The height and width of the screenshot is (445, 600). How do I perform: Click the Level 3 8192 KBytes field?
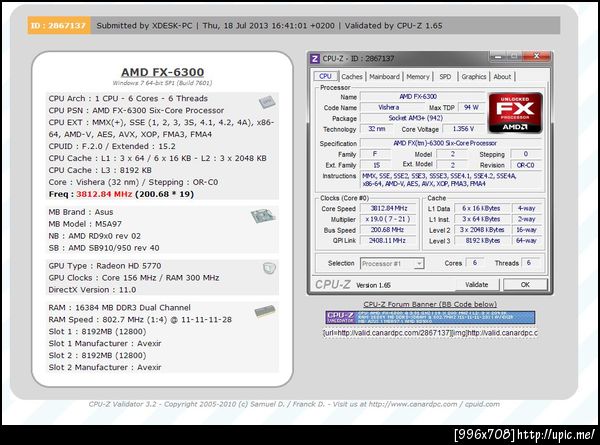point(481,240)
